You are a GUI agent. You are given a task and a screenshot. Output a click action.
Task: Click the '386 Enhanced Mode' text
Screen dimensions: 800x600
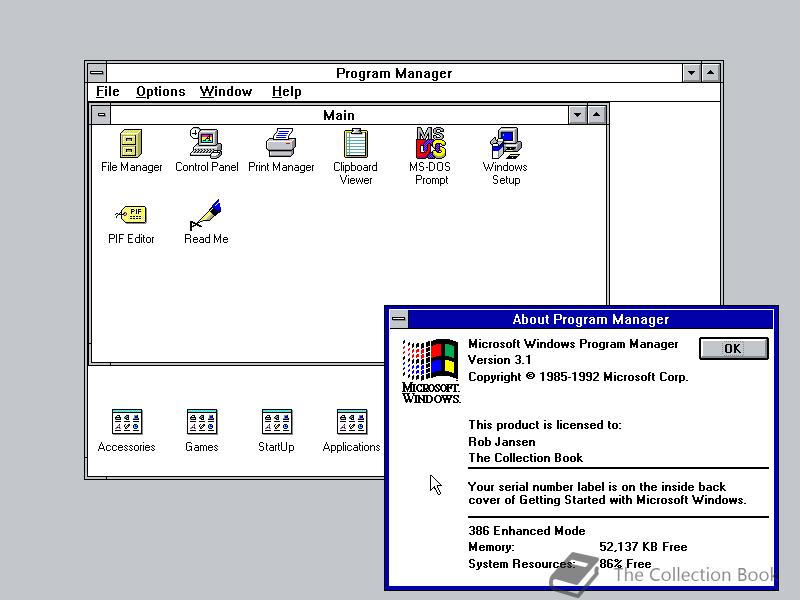click(527, 531)
